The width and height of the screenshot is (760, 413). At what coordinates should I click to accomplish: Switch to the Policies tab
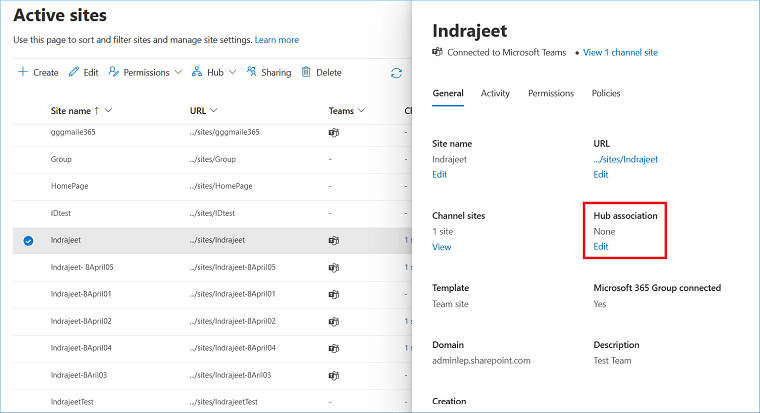pyautogui.click(x=606, y=93)
